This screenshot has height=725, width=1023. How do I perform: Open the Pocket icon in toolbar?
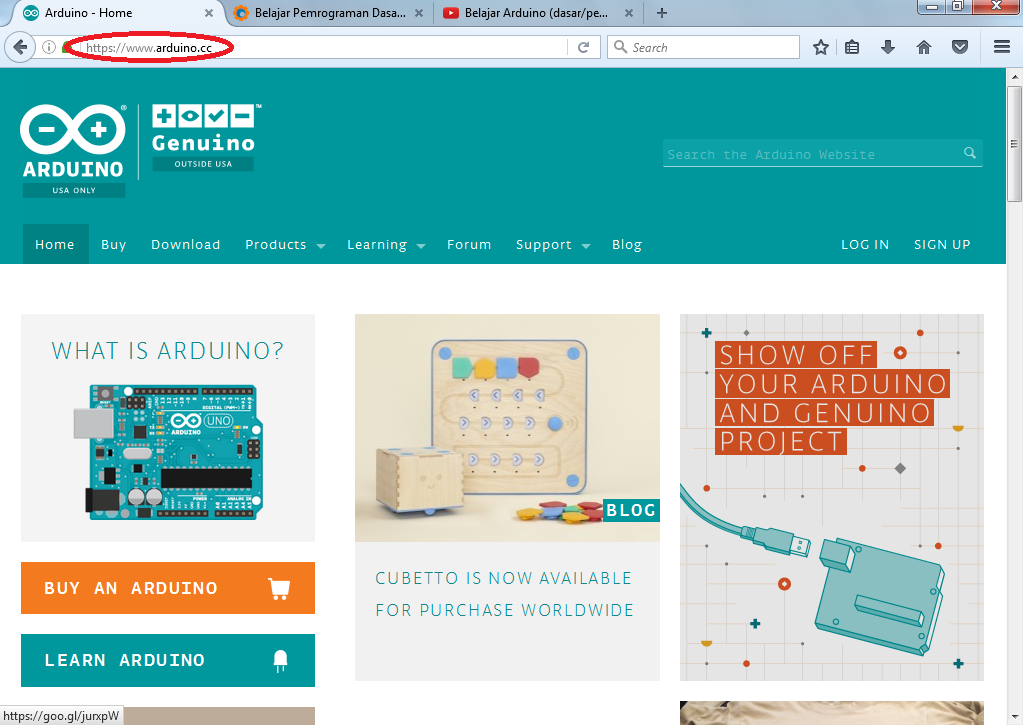pyautogui.click(x=959, y=47)
